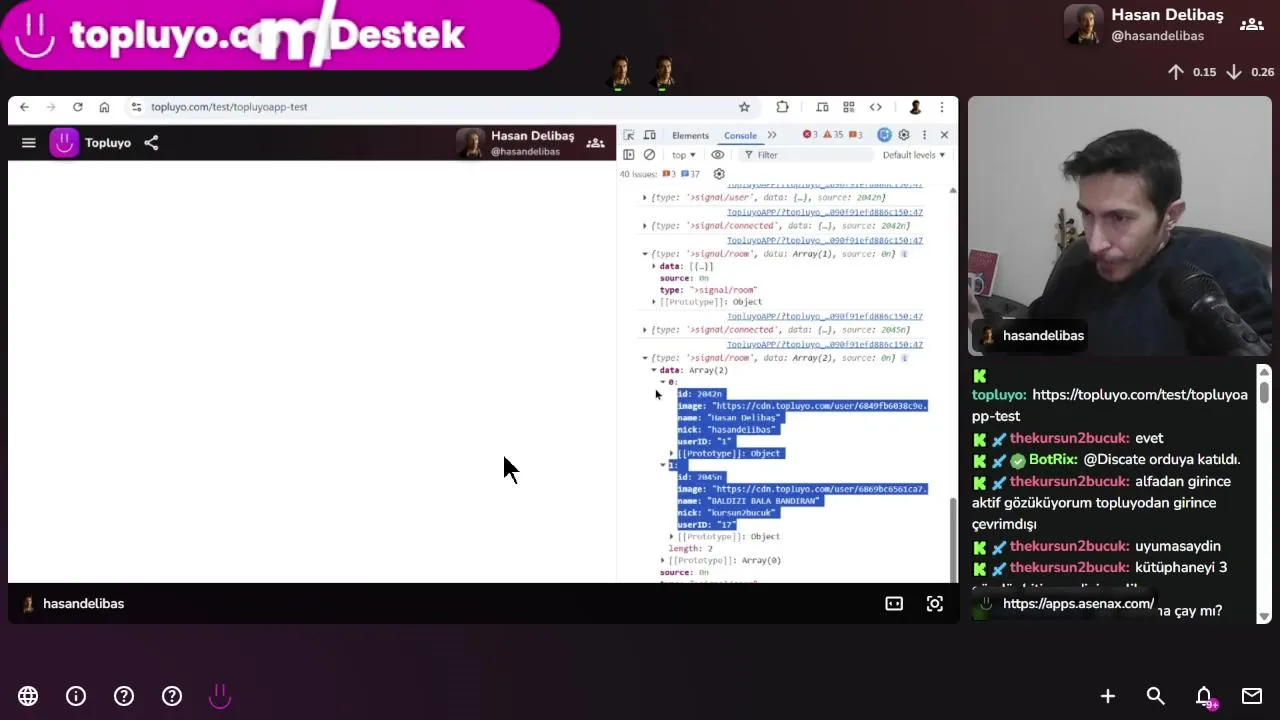Open browser three-dot menu

[941, 107]
